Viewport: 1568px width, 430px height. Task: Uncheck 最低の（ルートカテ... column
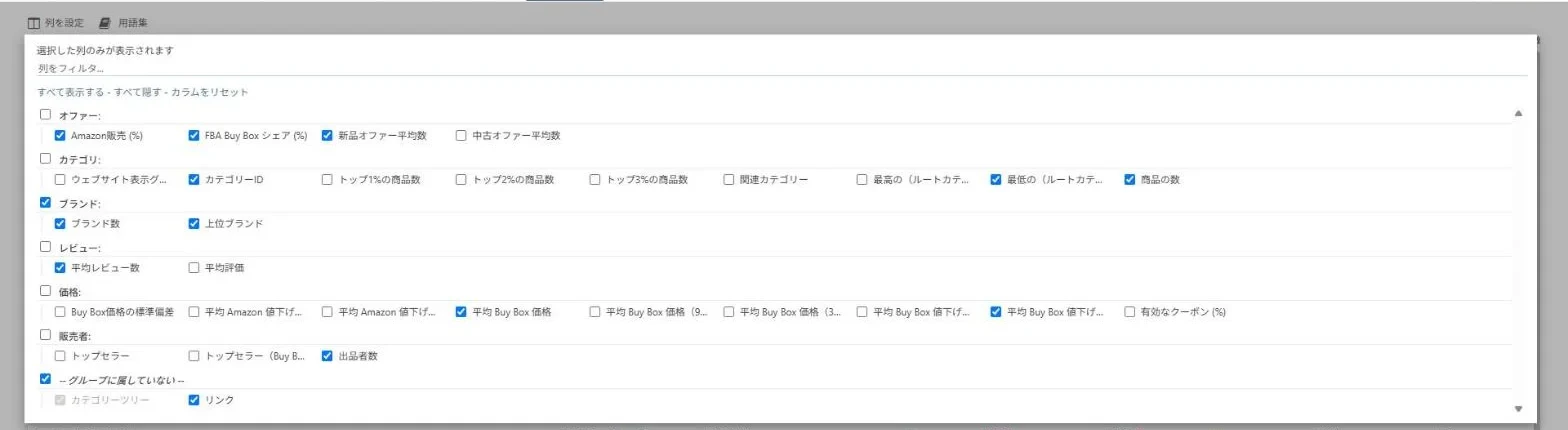tap(996, 179)
